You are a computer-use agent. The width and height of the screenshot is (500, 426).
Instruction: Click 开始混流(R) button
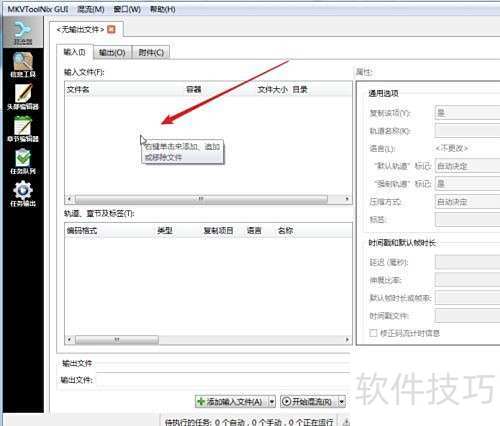309,402
